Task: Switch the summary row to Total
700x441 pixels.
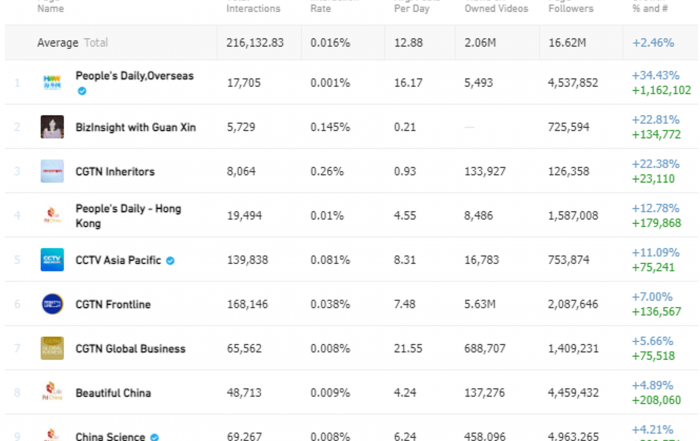Action: click(x=96, y=43)
